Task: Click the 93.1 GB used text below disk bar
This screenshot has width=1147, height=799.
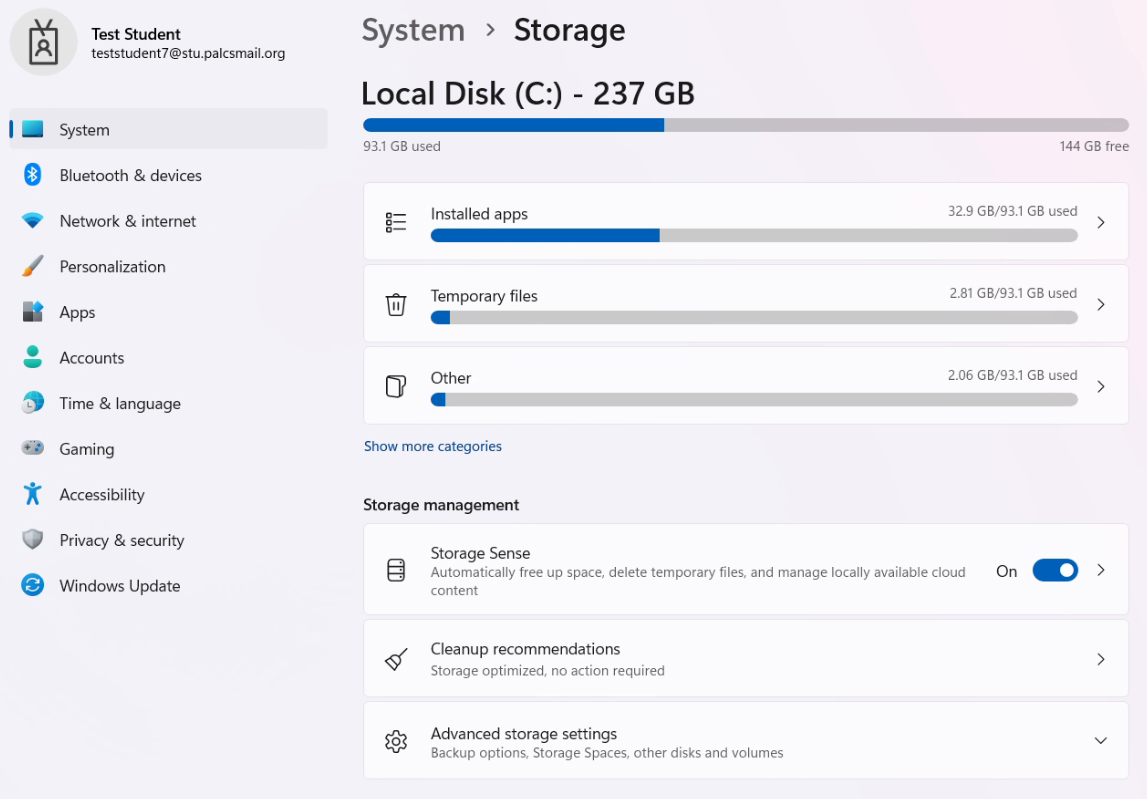Action: click(402, 146)
